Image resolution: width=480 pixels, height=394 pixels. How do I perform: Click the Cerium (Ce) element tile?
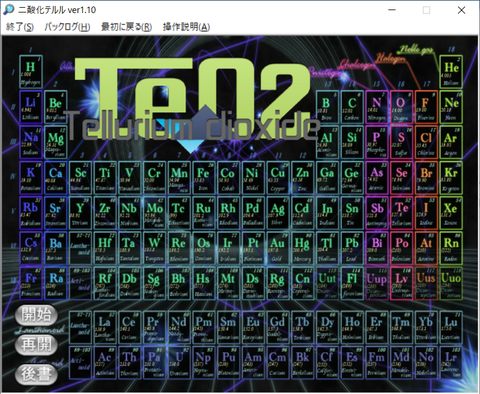pos(130,327)
